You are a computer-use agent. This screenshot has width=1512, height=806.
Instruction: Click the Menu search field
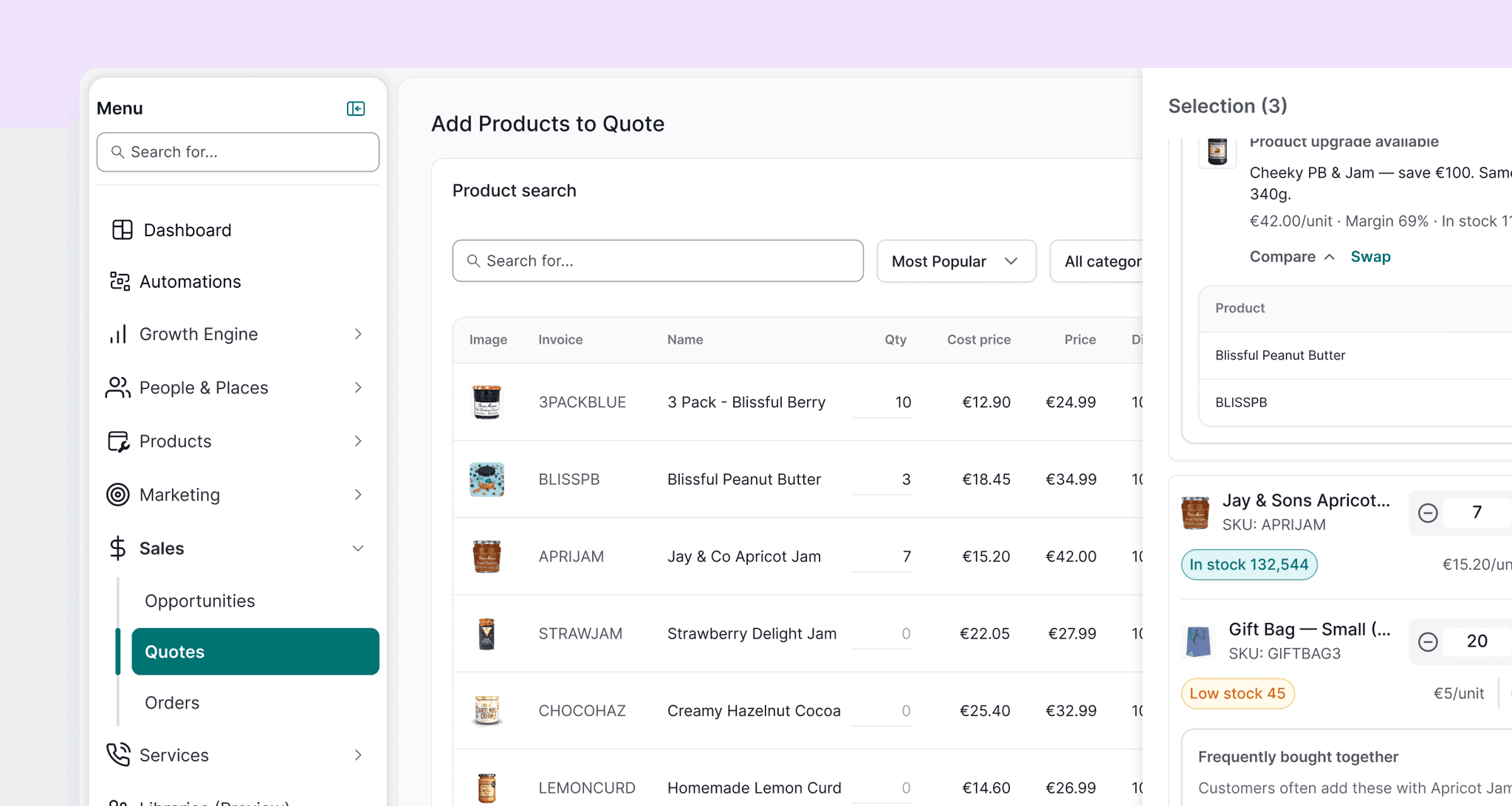238,152
